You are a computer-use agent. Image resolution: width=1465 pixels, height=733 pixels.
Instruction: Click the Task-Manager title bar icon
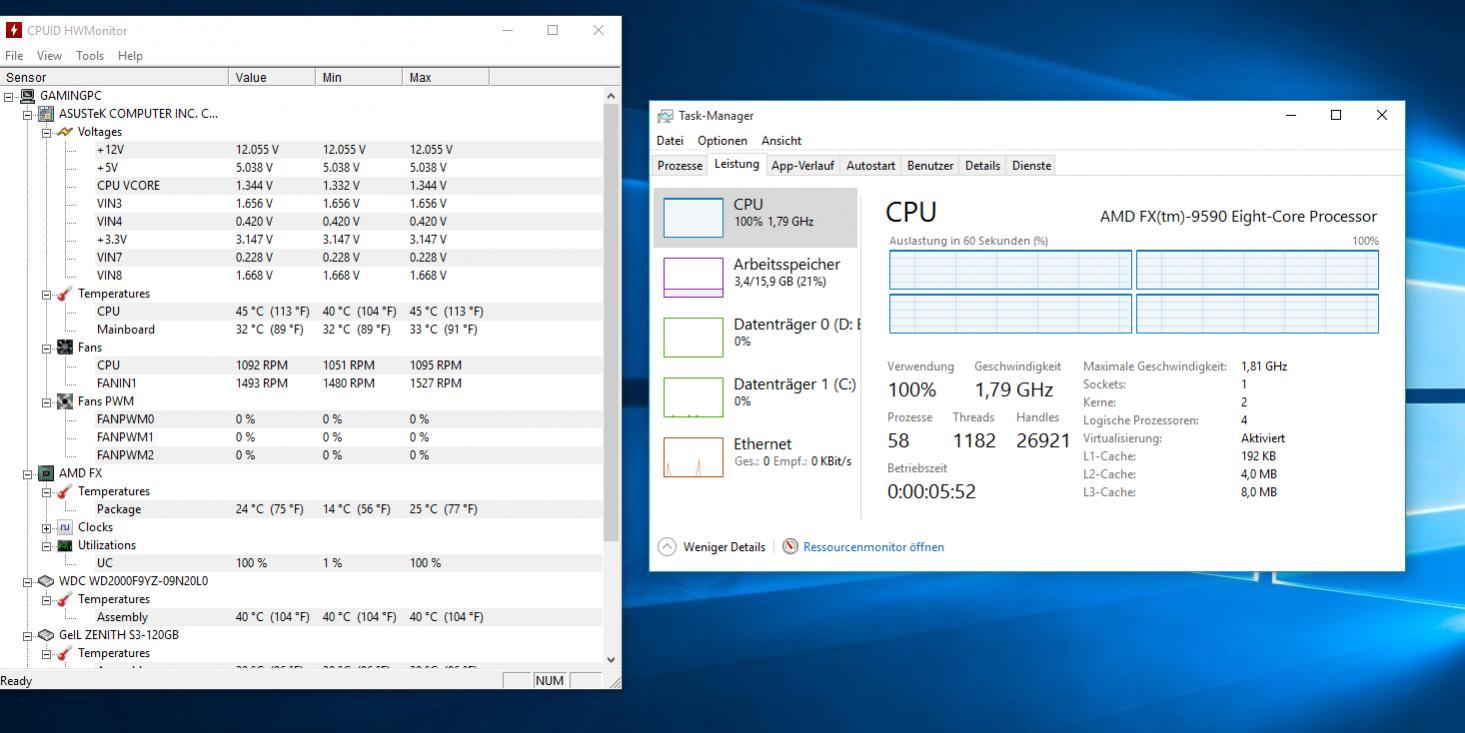[x=666, y=116]
